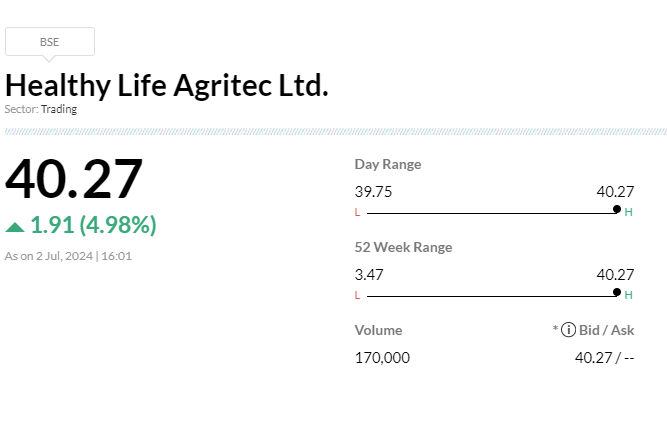Click the Bid / Ask label
This screenshot has height=432, width=667.
pos(607,330)
